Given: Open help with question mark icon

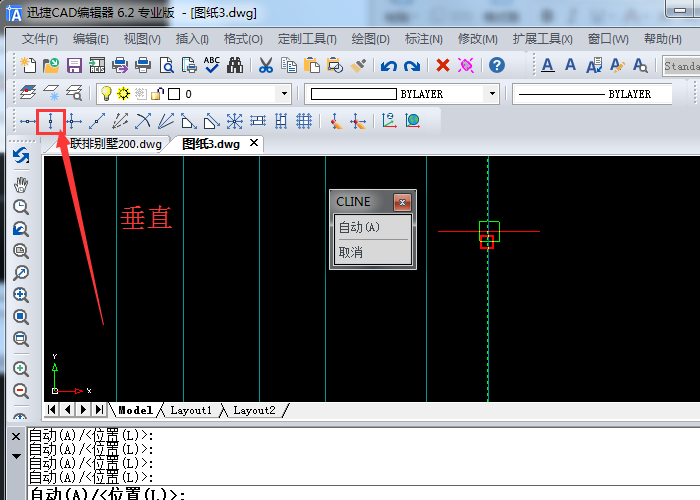Looking at the screenshot, I should tap(497, 65).
